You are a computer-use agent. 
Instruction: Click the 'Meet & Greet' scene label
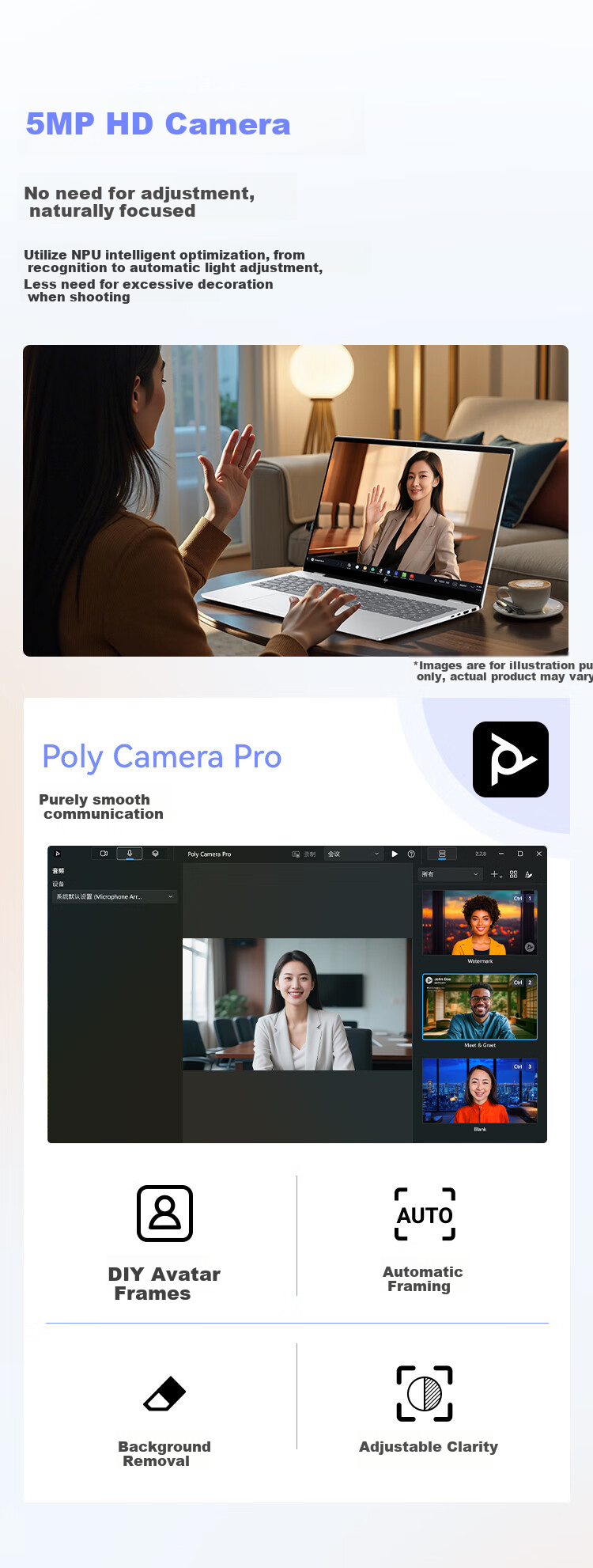pyautogui.click(x=480, y=1045)
